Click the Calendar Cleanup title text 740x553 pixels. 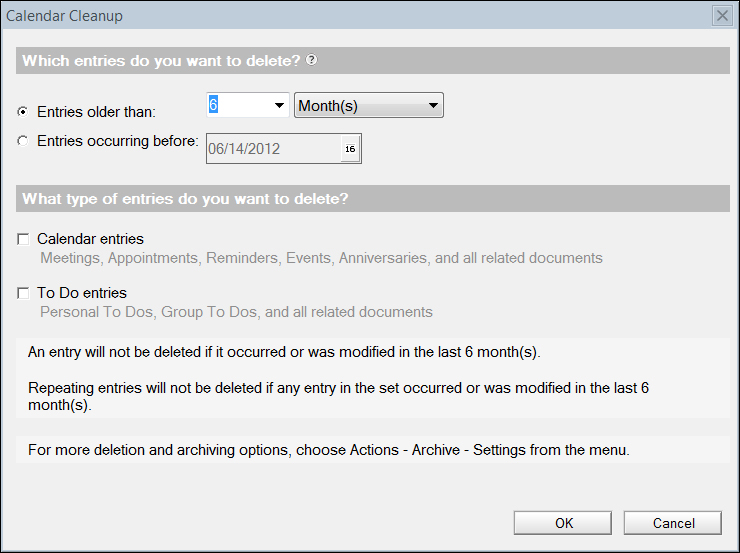[x=64, y=16]
